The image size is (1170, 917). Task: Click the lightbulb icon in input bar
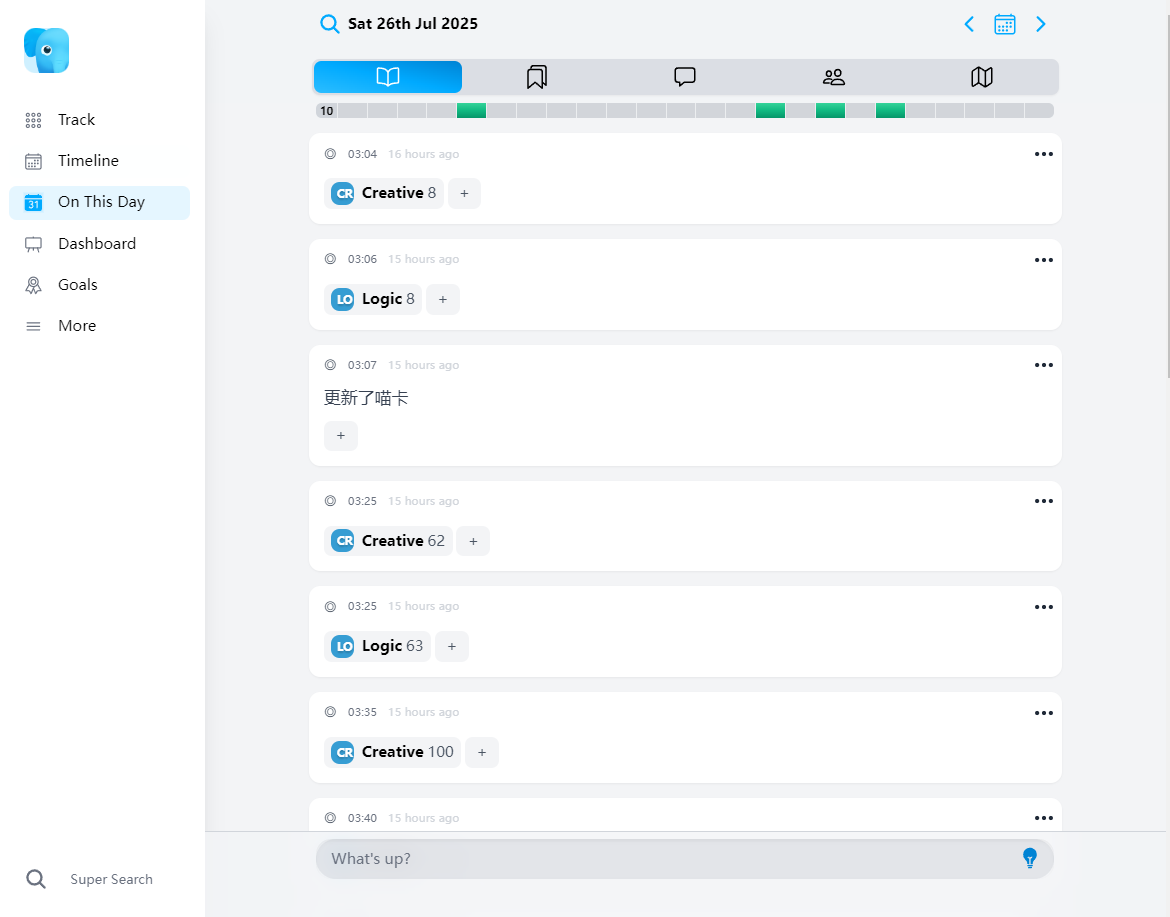point(1030,859)
